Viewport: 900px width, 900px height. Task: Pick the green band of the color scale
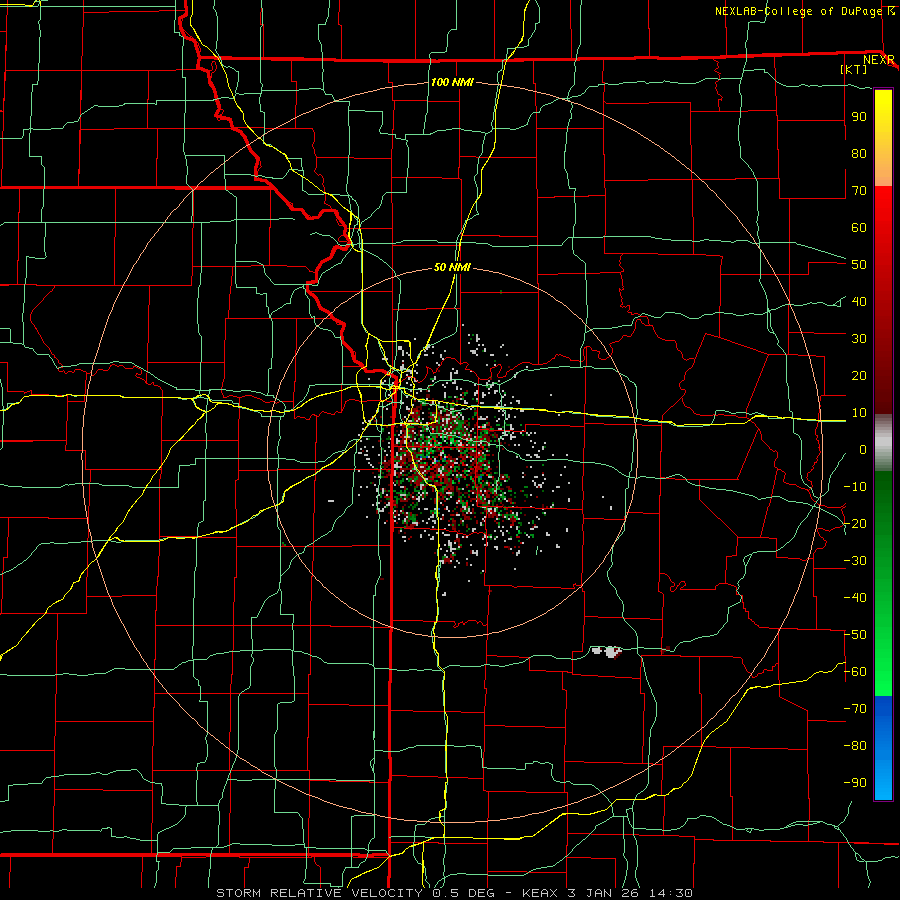(x=883, y=584)
